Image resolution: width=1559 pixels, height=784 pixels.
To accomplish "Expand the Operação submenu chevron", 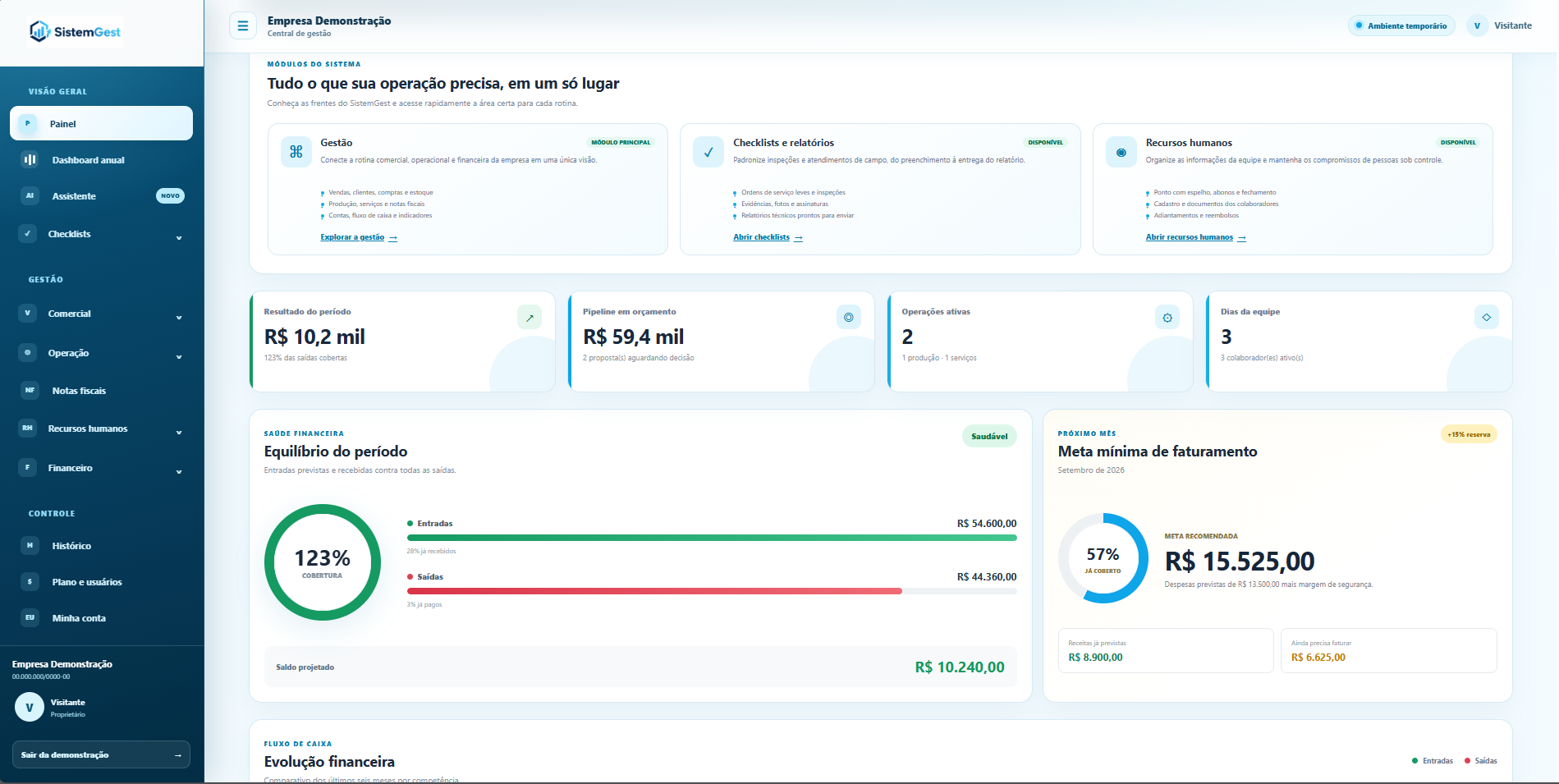I will (179, 357).
